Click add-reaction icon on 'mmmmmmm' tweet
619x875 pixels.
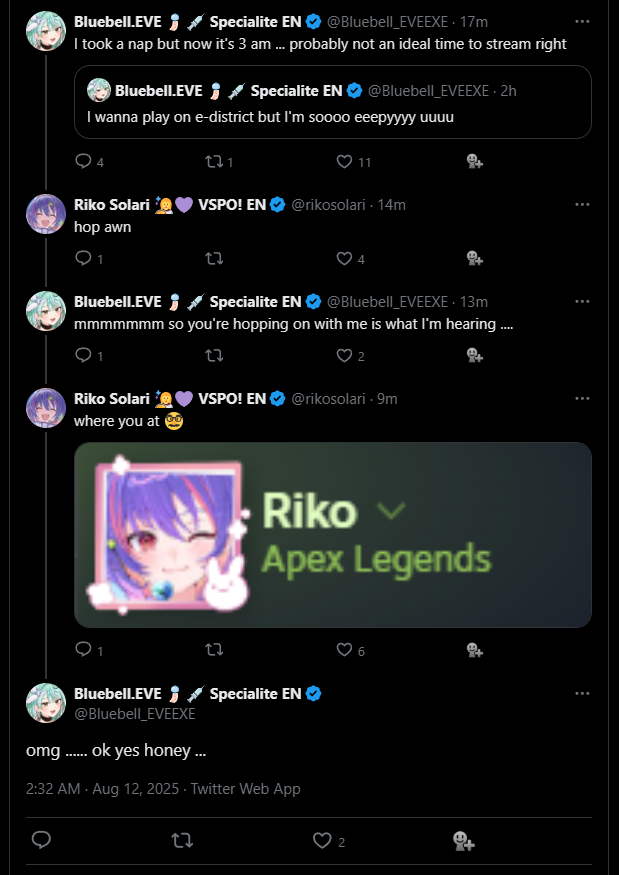click(475, 355)
